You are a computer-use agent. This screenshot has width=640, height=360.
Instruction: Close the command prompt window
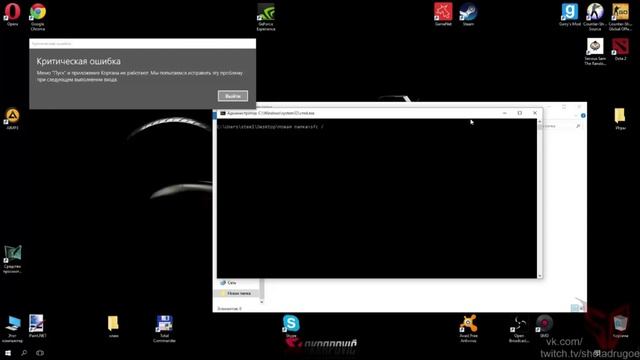pyautogui.click(x=535, y=113)
